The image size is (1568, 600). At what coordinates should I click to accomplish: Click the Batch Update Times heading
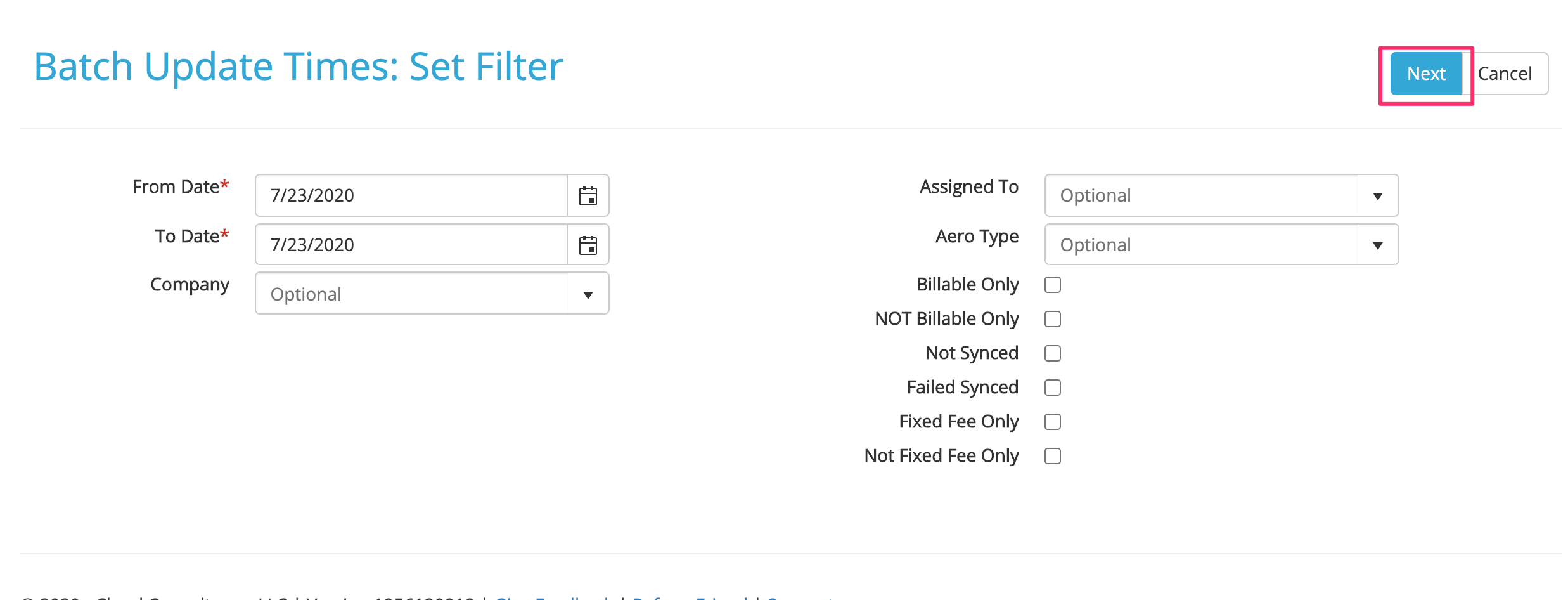(x=299, y=67)
